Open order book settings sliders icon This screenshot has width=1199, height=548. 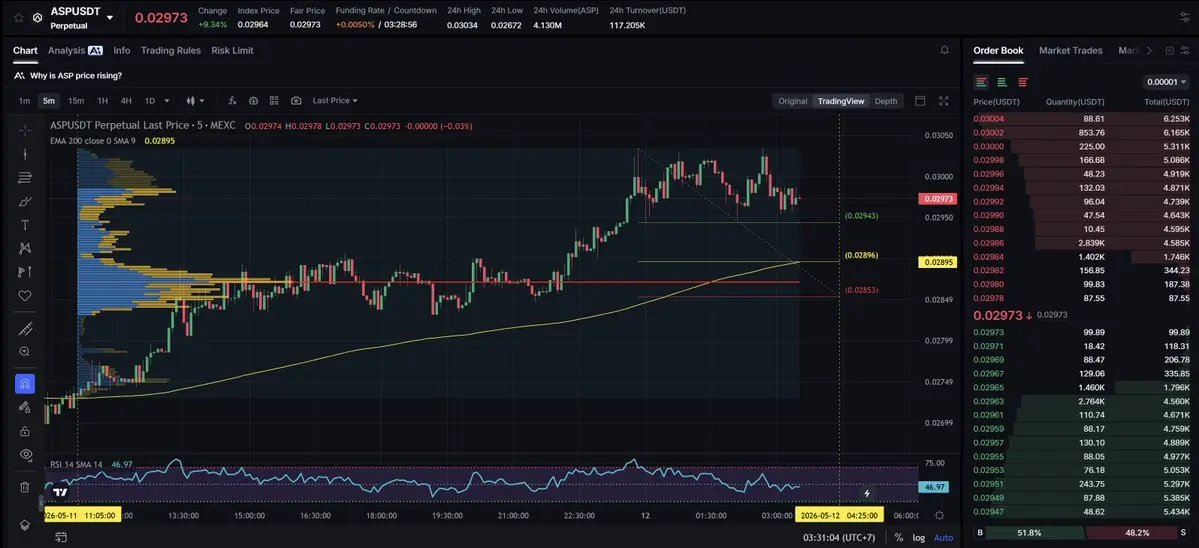point(1185,50)
